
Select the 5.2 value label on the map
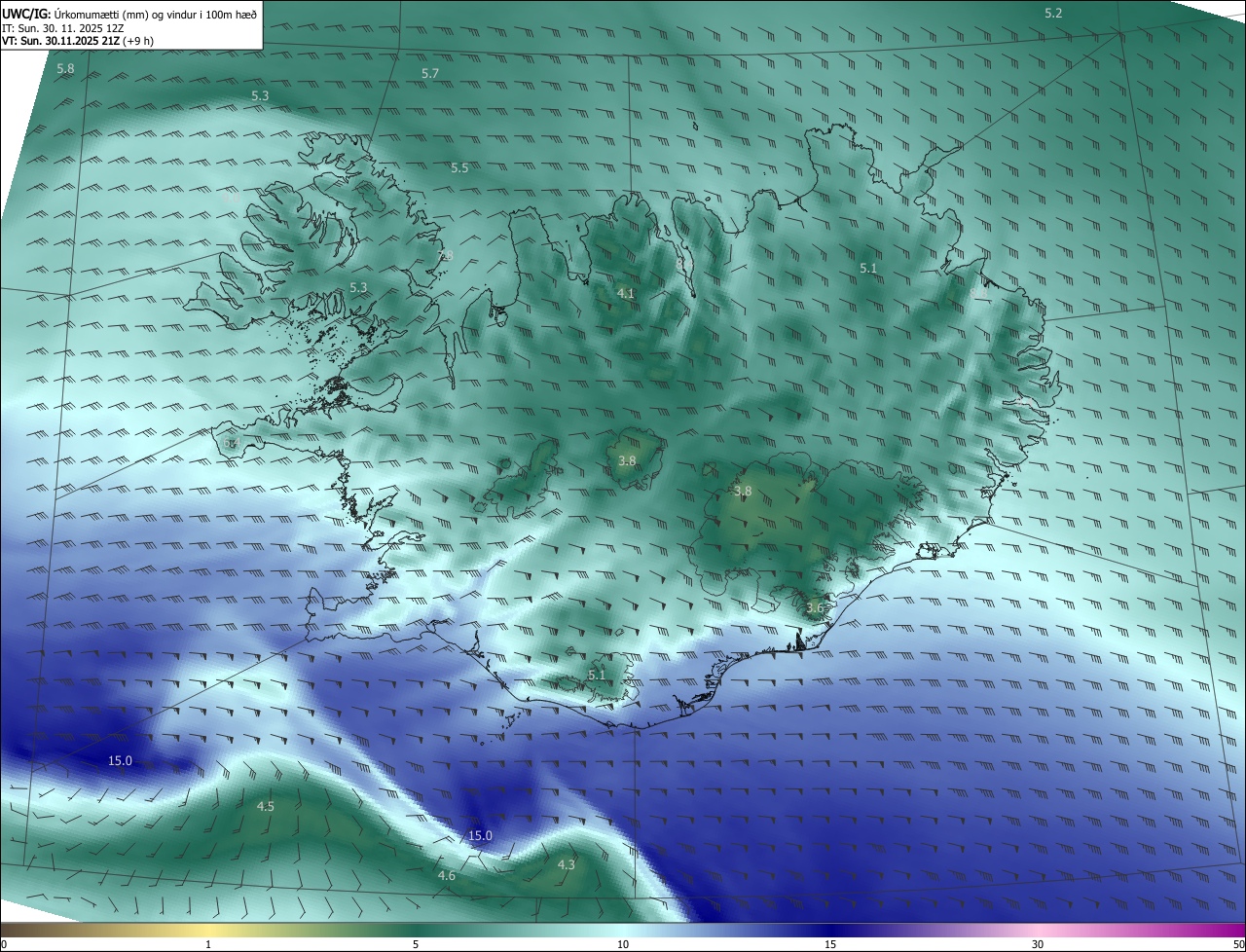click(1053, 14)
